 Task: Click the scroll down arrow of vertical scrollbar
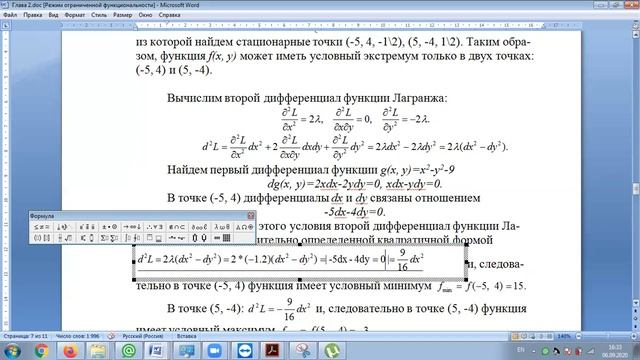(636, 303)
